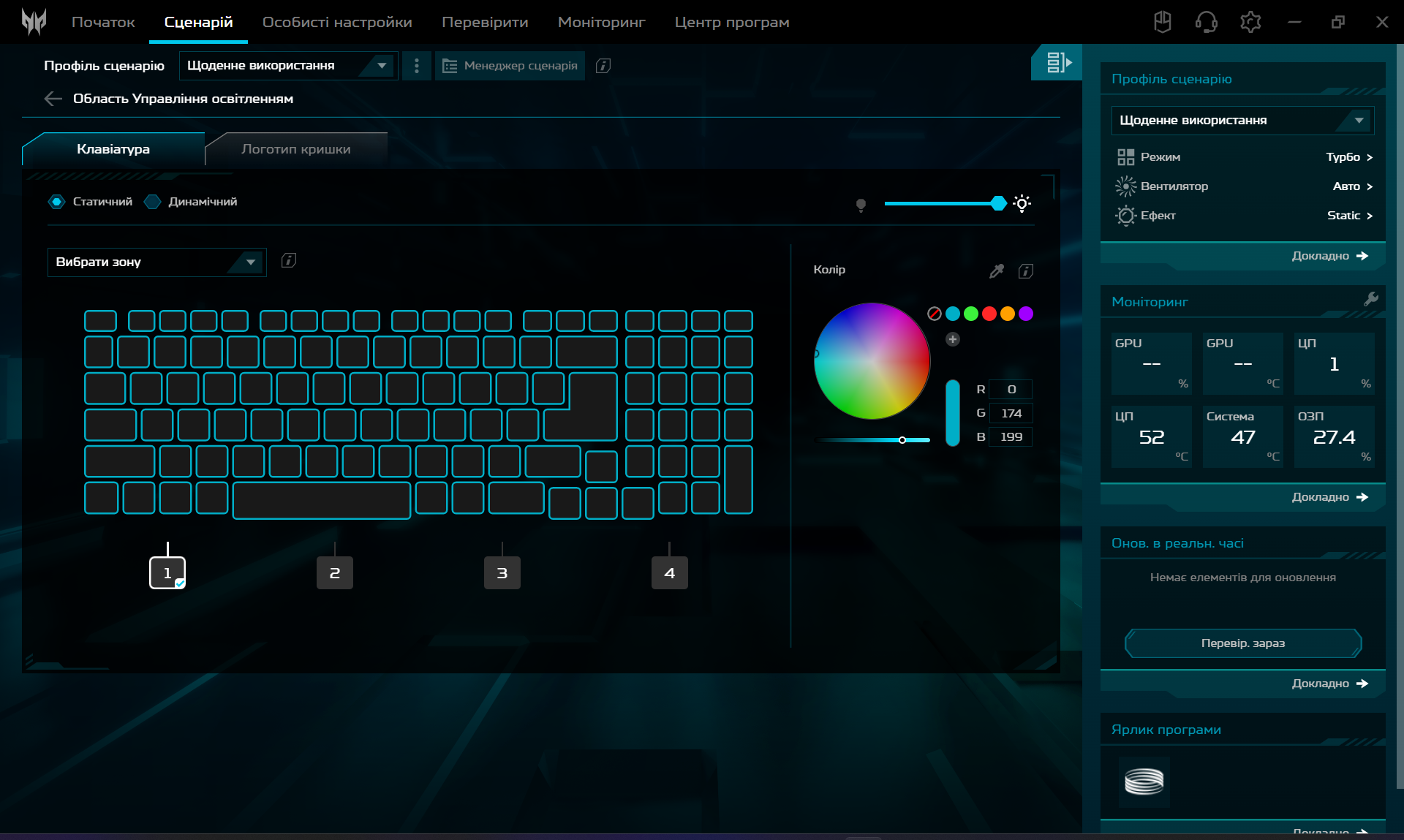Click the Monitoring panel wrench icon
The width and height of the screenshot is (1404, 840).
click(x=1370, y=299)
